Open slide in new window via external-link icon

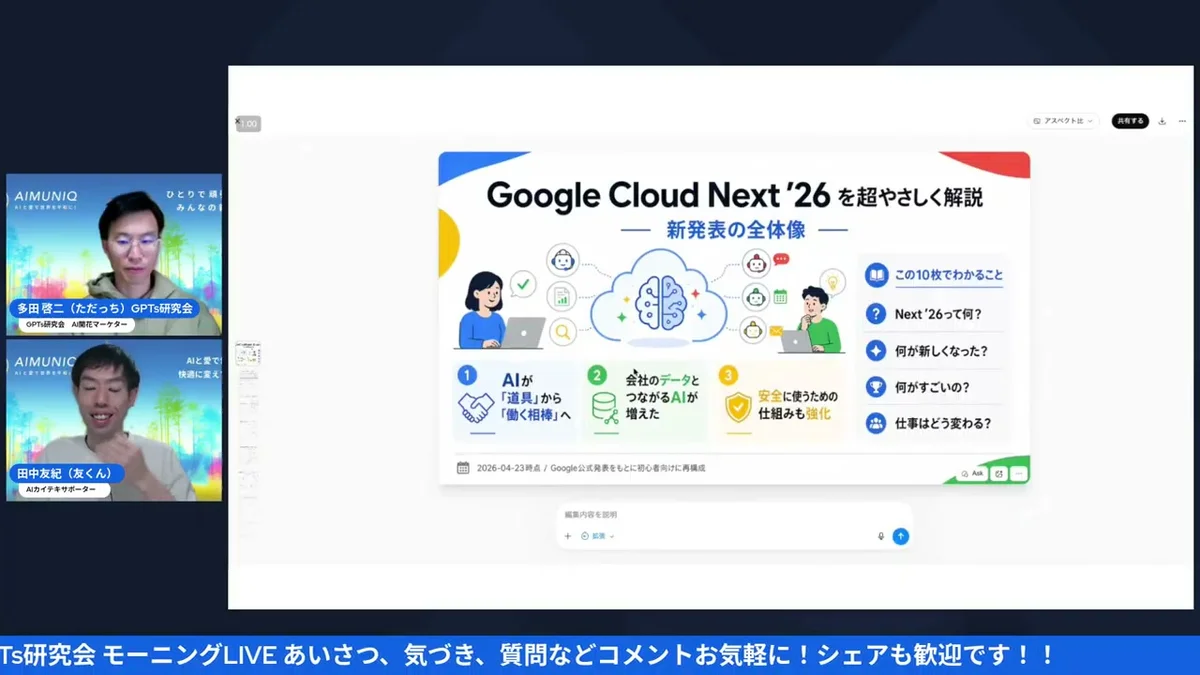[x=998, y=473]
